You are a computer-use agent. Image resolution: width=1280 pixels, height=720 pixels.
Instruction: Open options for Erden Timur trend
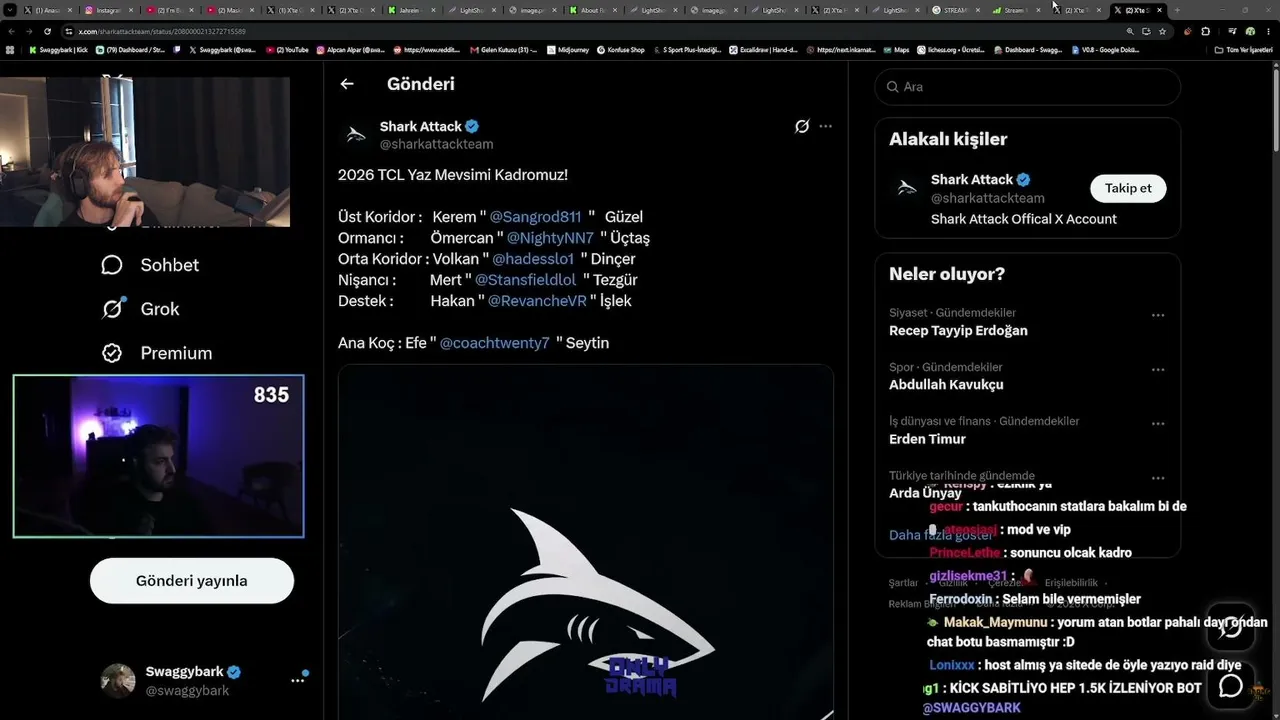coord(1158,423)
